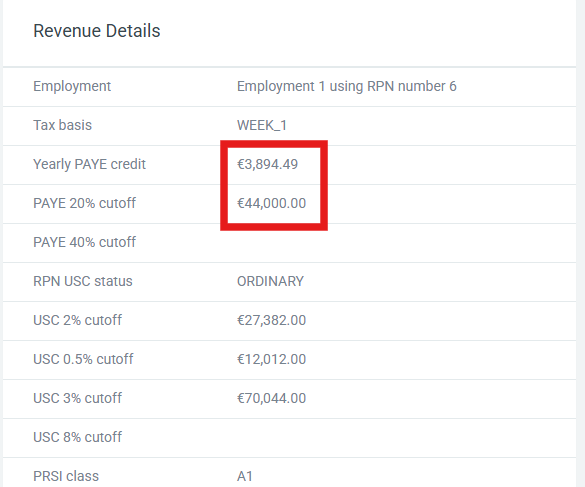Click Employment 1 using RPN number 6
This screenshot has height=487, width=585.
click(347, 86)
